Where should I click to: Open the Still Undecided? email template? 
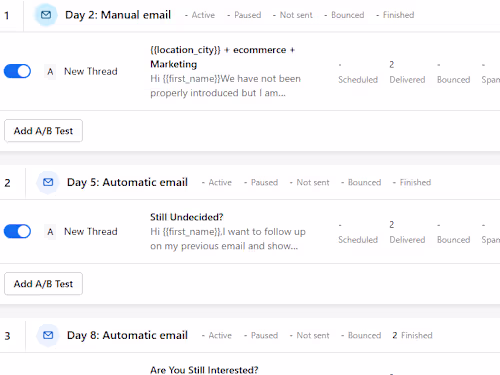[x=187, y=217]
